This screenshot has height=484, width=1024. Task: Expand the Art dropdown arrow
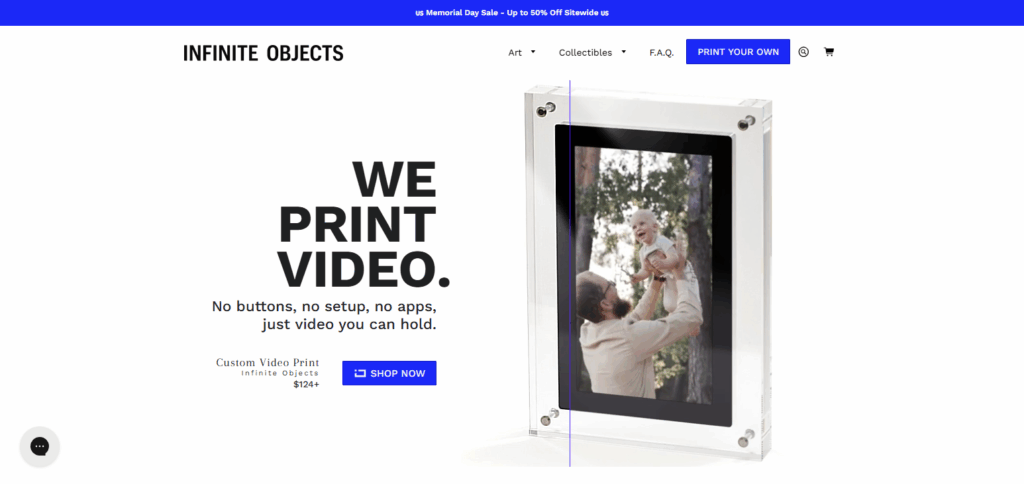[x=533, y=52]
